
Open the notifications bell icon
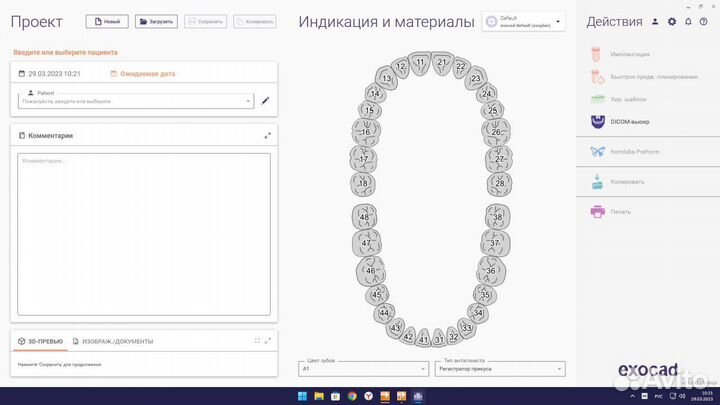[688, 22]
